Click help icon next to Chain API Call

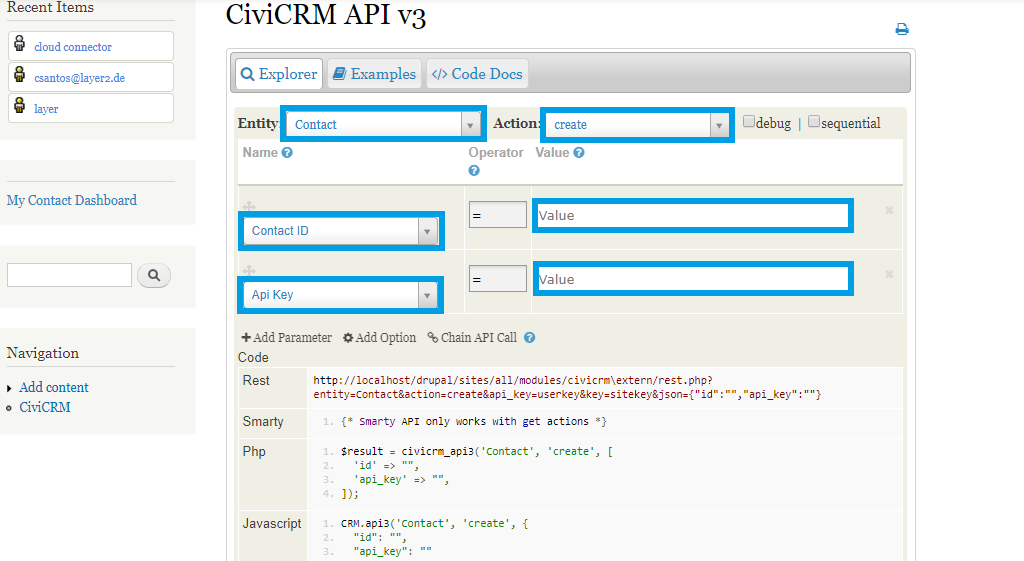click(530, 338)
